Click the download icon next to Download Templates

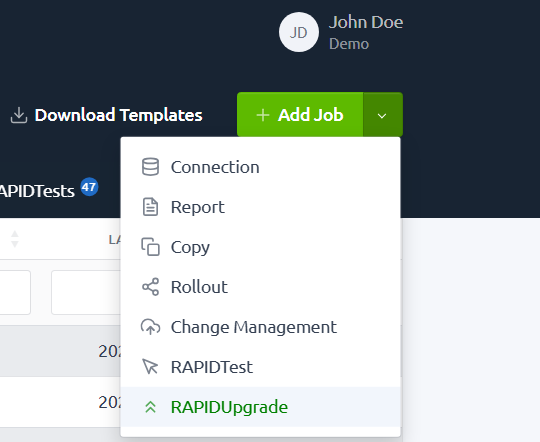[x=19, y=115]
